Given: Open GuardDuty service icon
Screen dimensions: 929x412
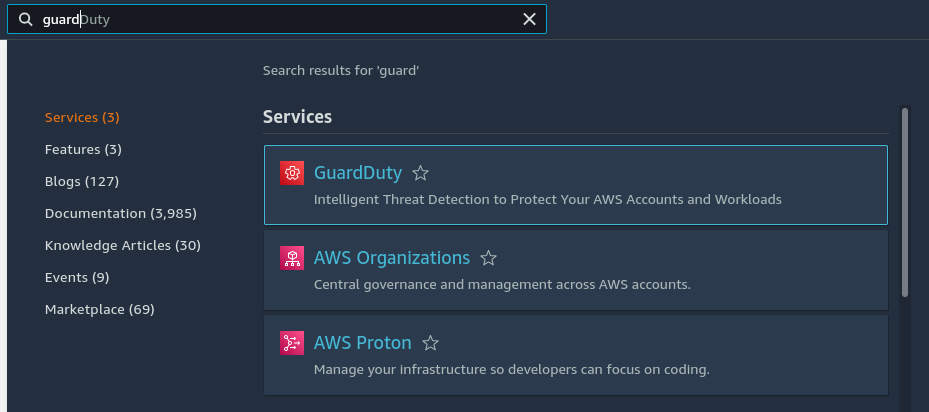Looking at the screenshot, I should point(292,173).
